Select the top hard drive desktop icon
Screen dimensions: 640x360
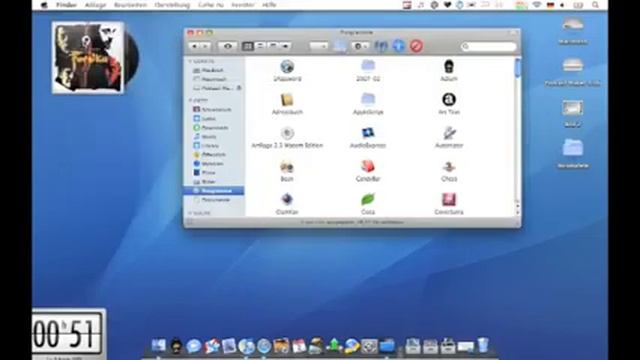coord(572,25)
